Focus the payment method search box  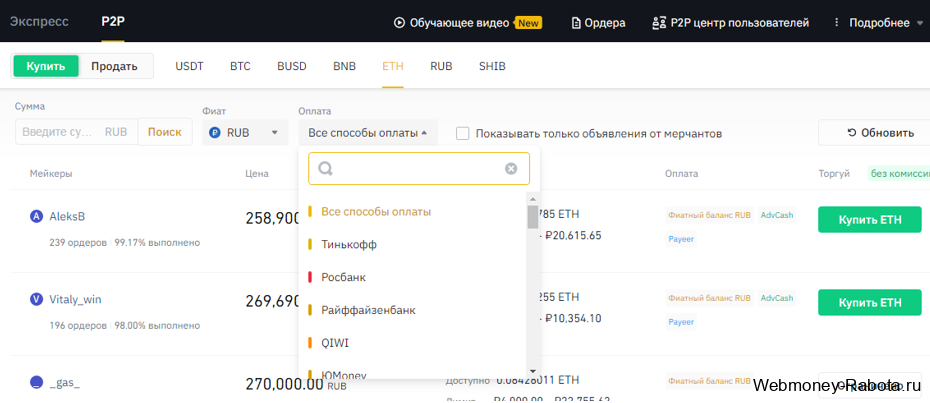pos(419,169)
